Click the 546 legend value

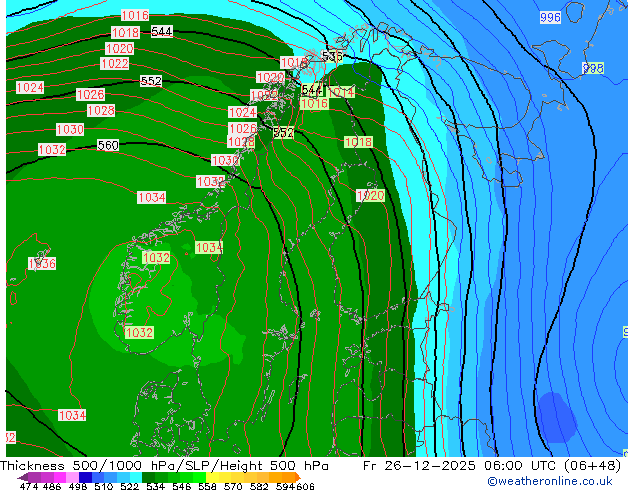182,486
